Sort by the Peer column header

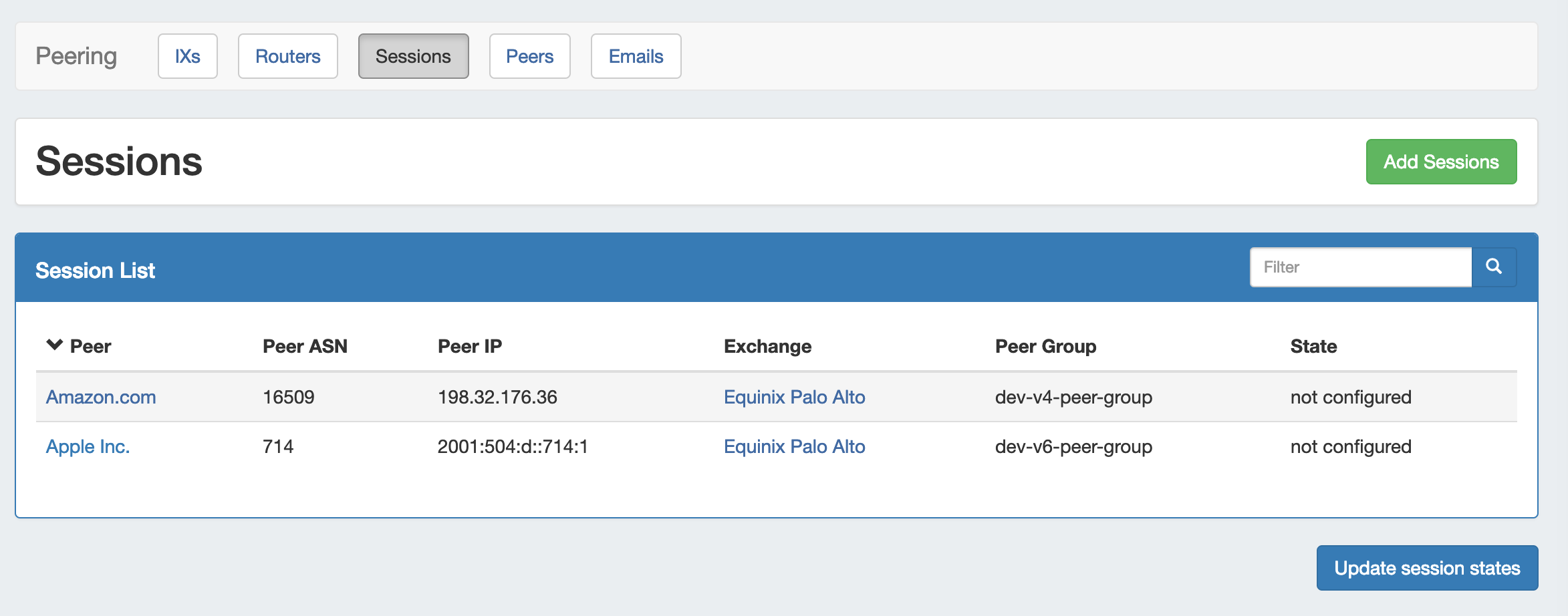91,346
